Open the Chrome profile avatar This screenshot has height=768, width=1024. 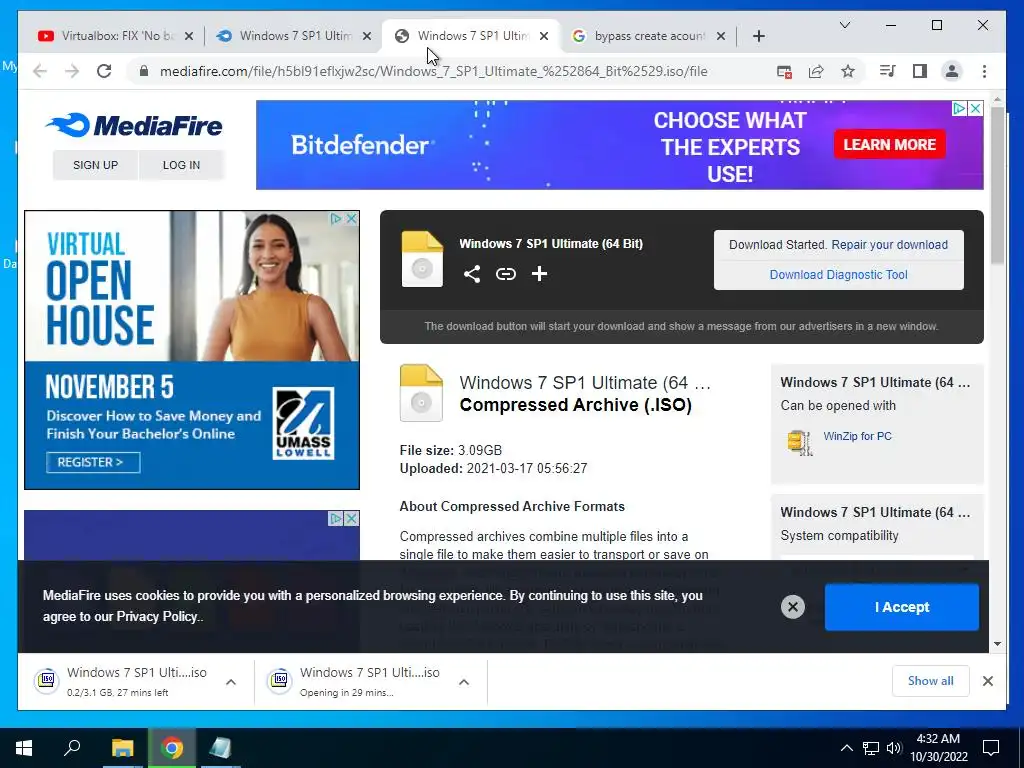pos(952,71)
